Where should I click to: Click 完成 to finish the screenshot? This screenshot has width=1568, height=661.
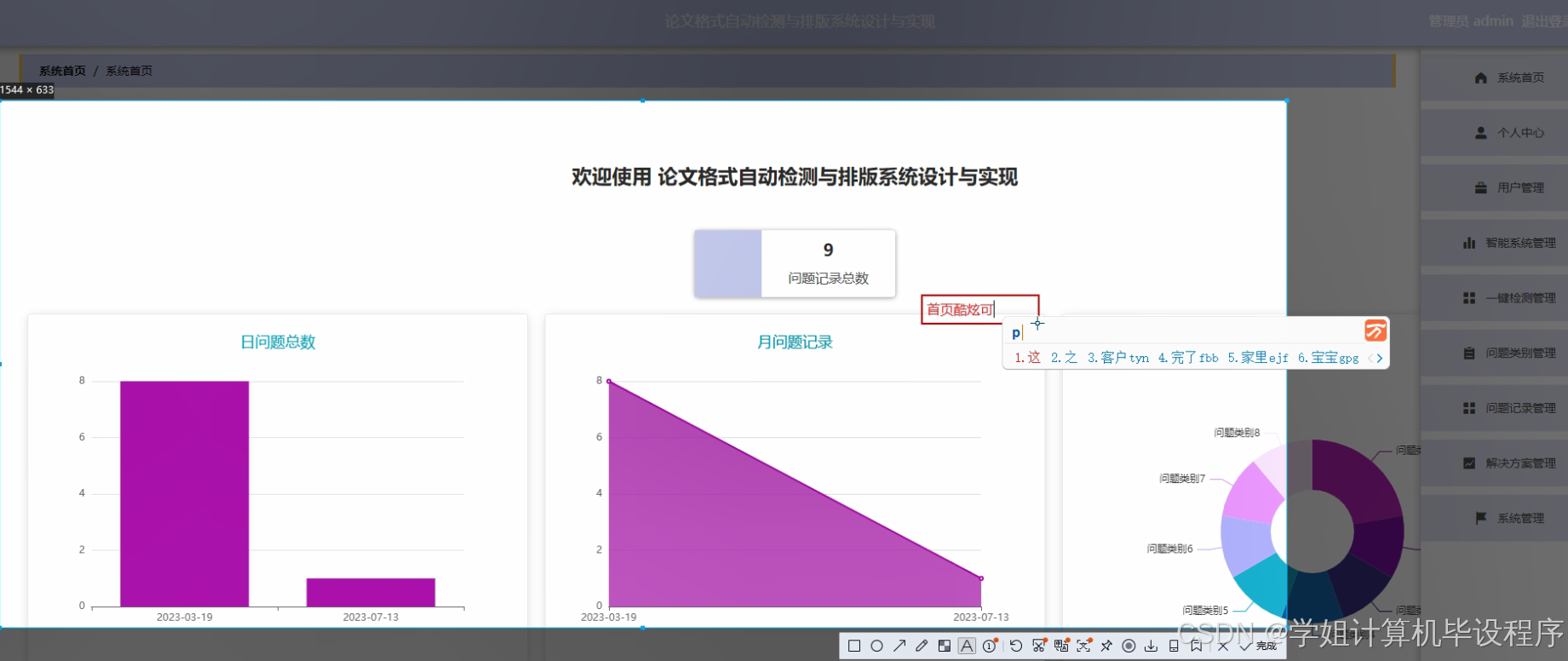click(1259, 646)
